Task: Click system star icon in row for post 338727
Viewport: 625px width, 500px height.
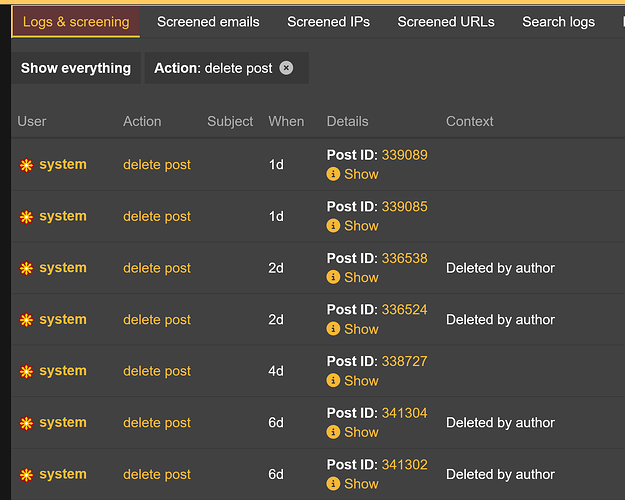Action: (x=26, y=372)
